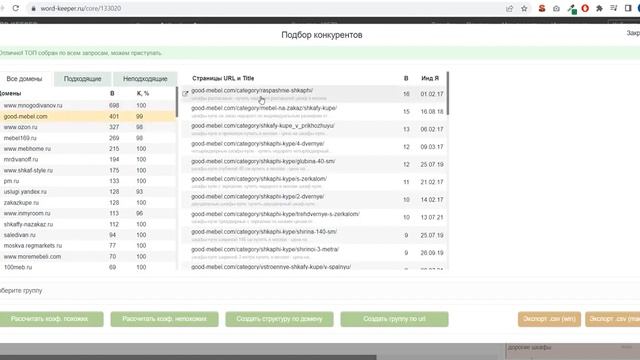Click the green pen extension icon
This screenshot has height=360, width=640.
click(x=571, y=9)
